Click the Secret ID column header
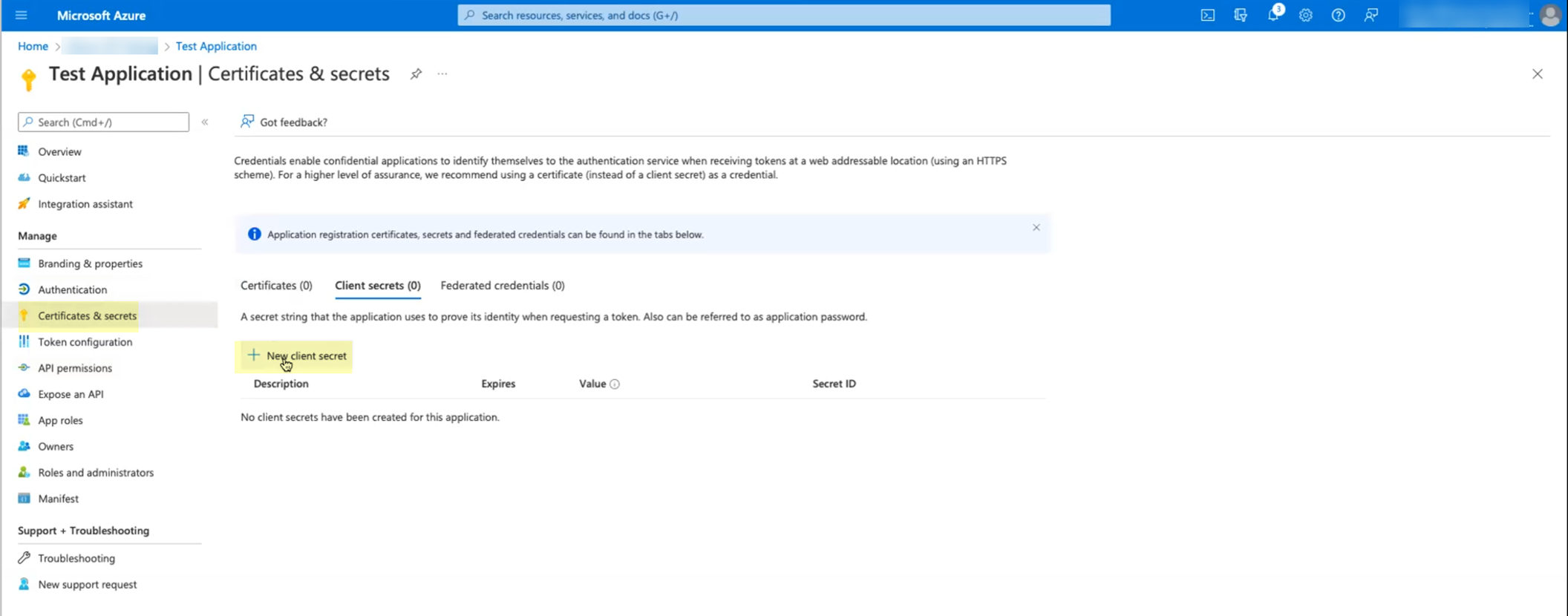This screenshot has width=1568, height=616. click(x=834, y=384)
